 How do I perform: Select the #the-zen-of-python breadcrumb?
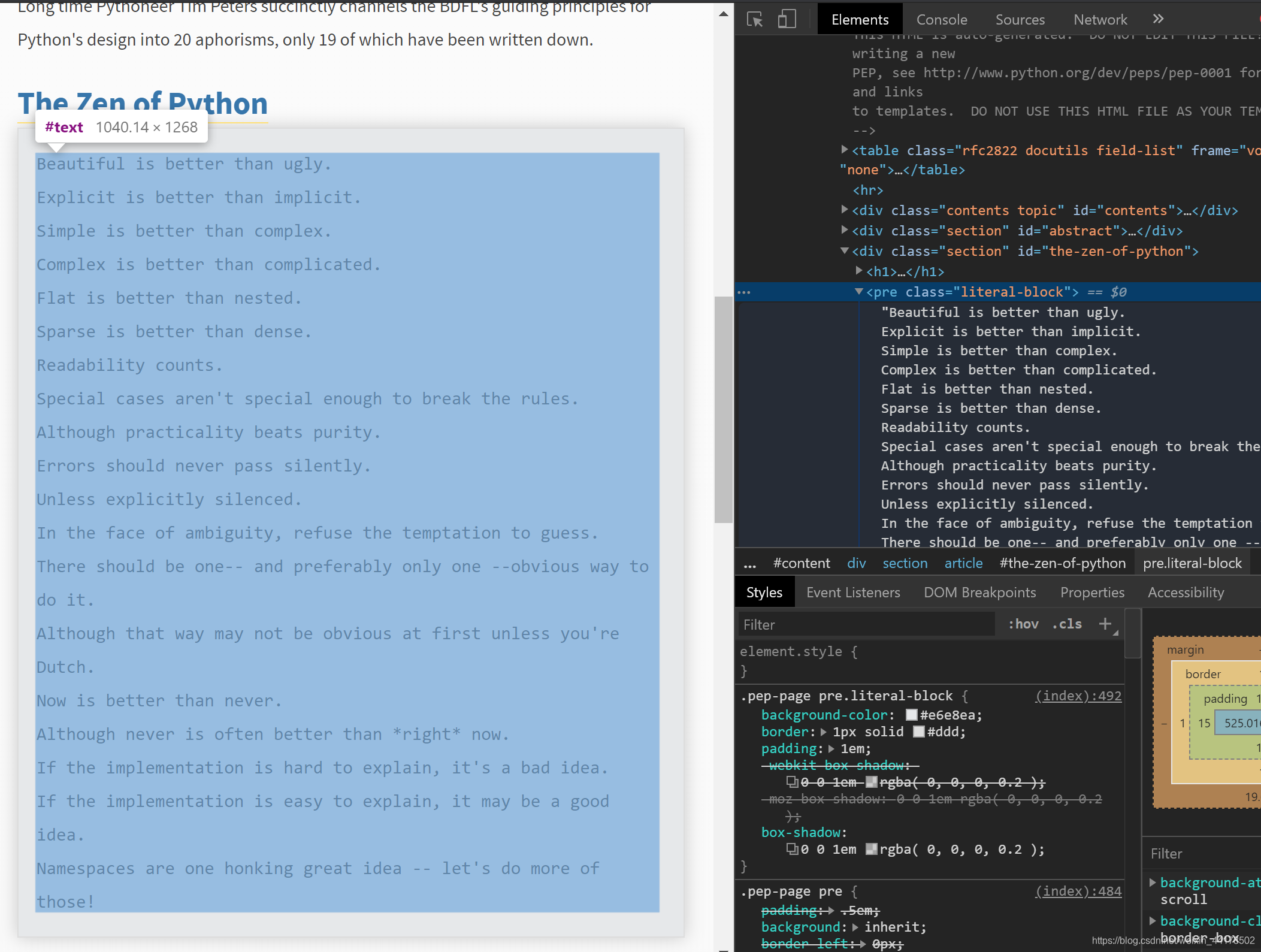1063,564
